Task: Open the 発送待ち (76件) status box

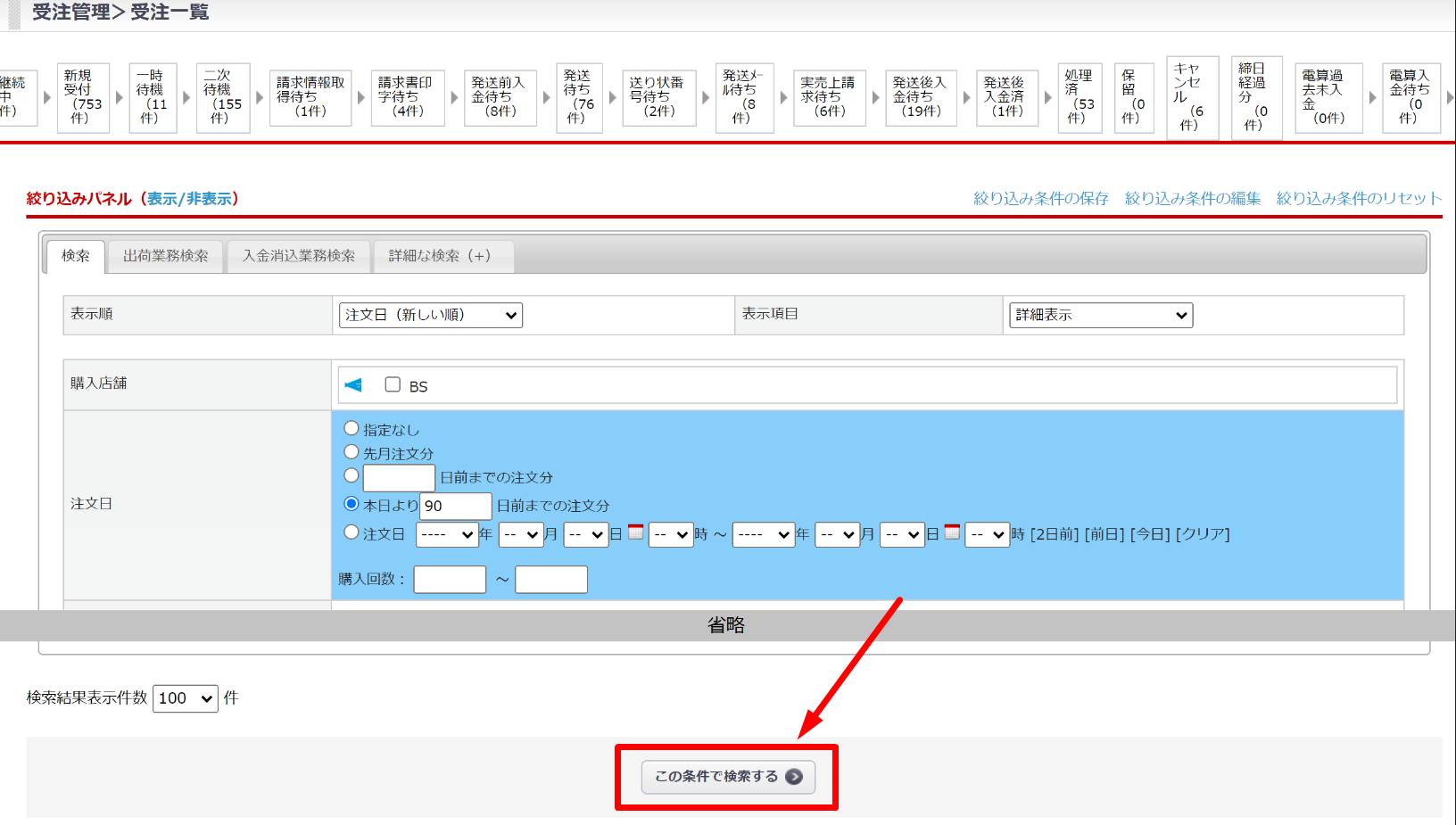Action: [578, 97]
